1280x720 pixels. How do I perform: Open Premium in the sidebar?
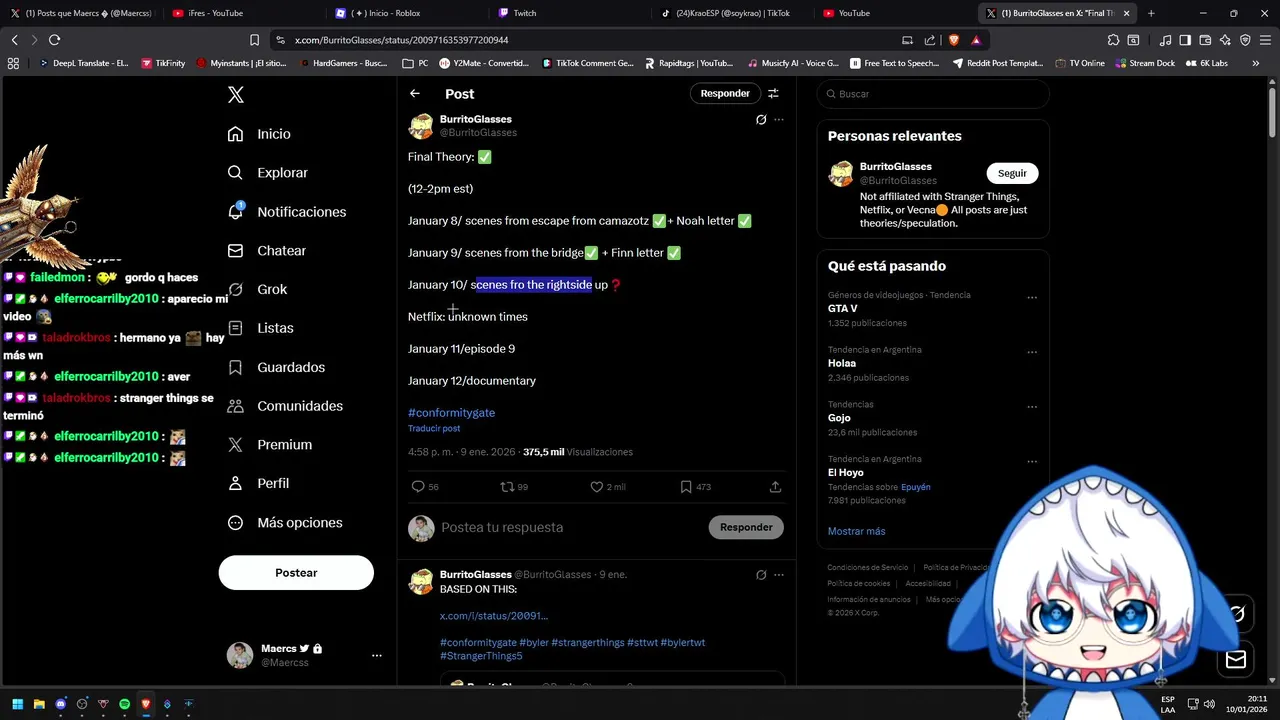pyautogui.click(x=269, y=445)
